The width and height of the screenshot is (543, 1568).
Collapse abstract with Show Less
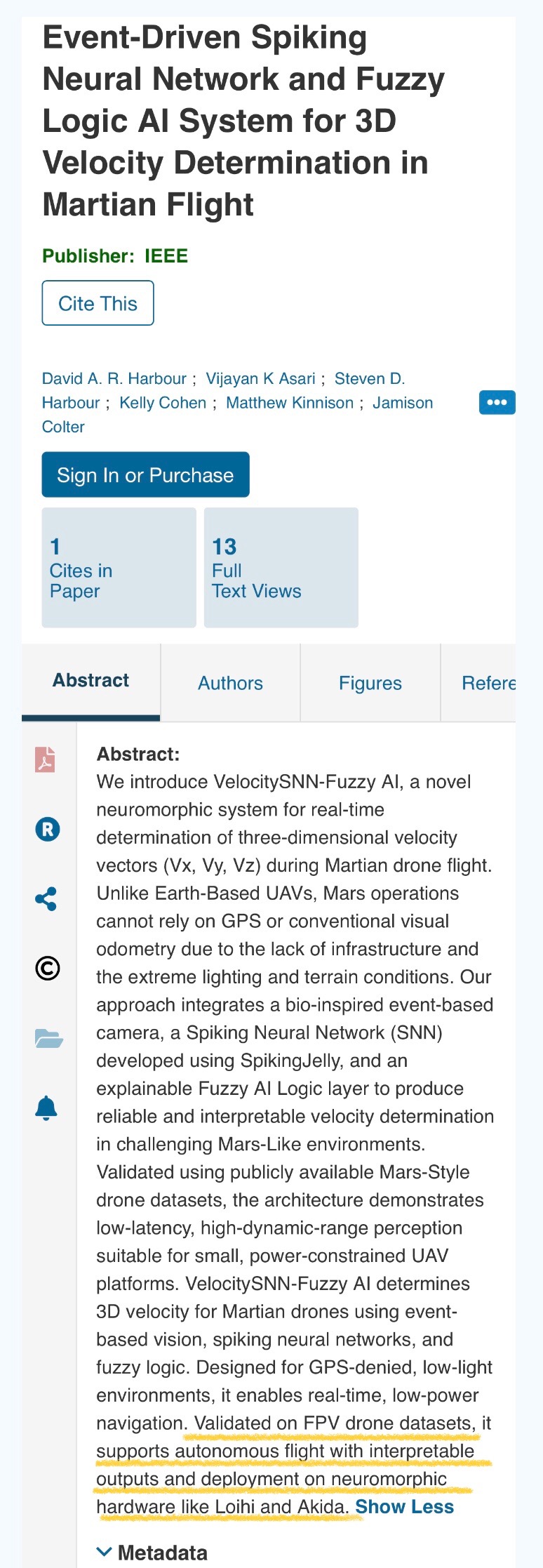pyautogui.click(x=404, y=1507)
